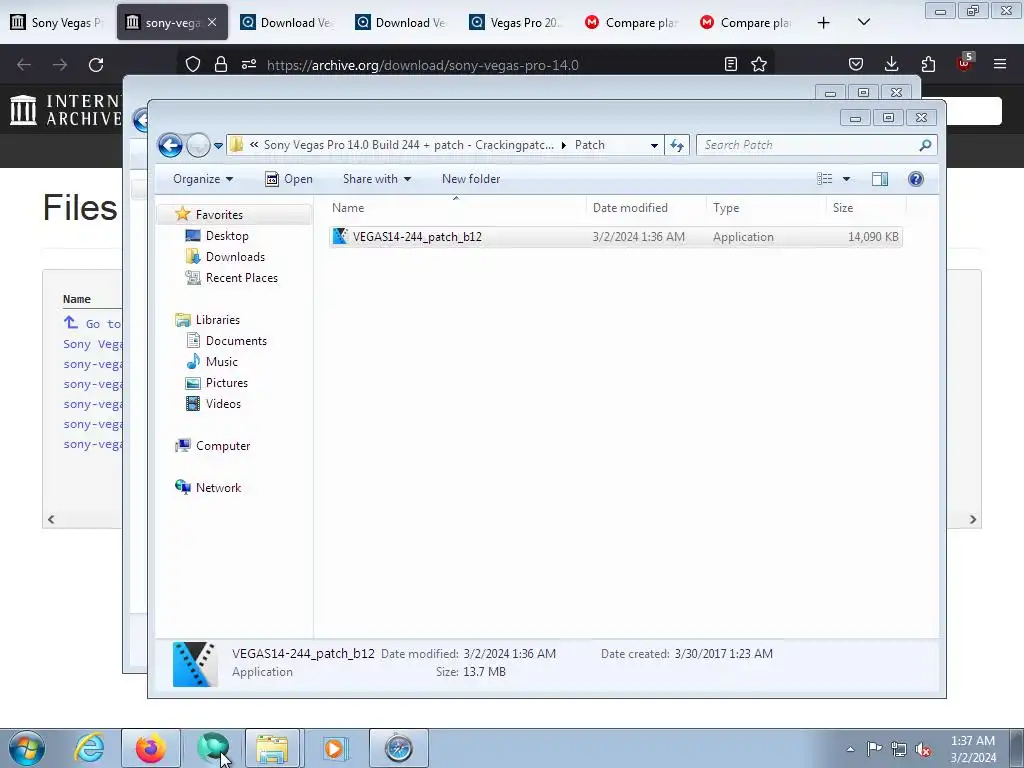Click the volume muted tray icon

coord(923,749)
